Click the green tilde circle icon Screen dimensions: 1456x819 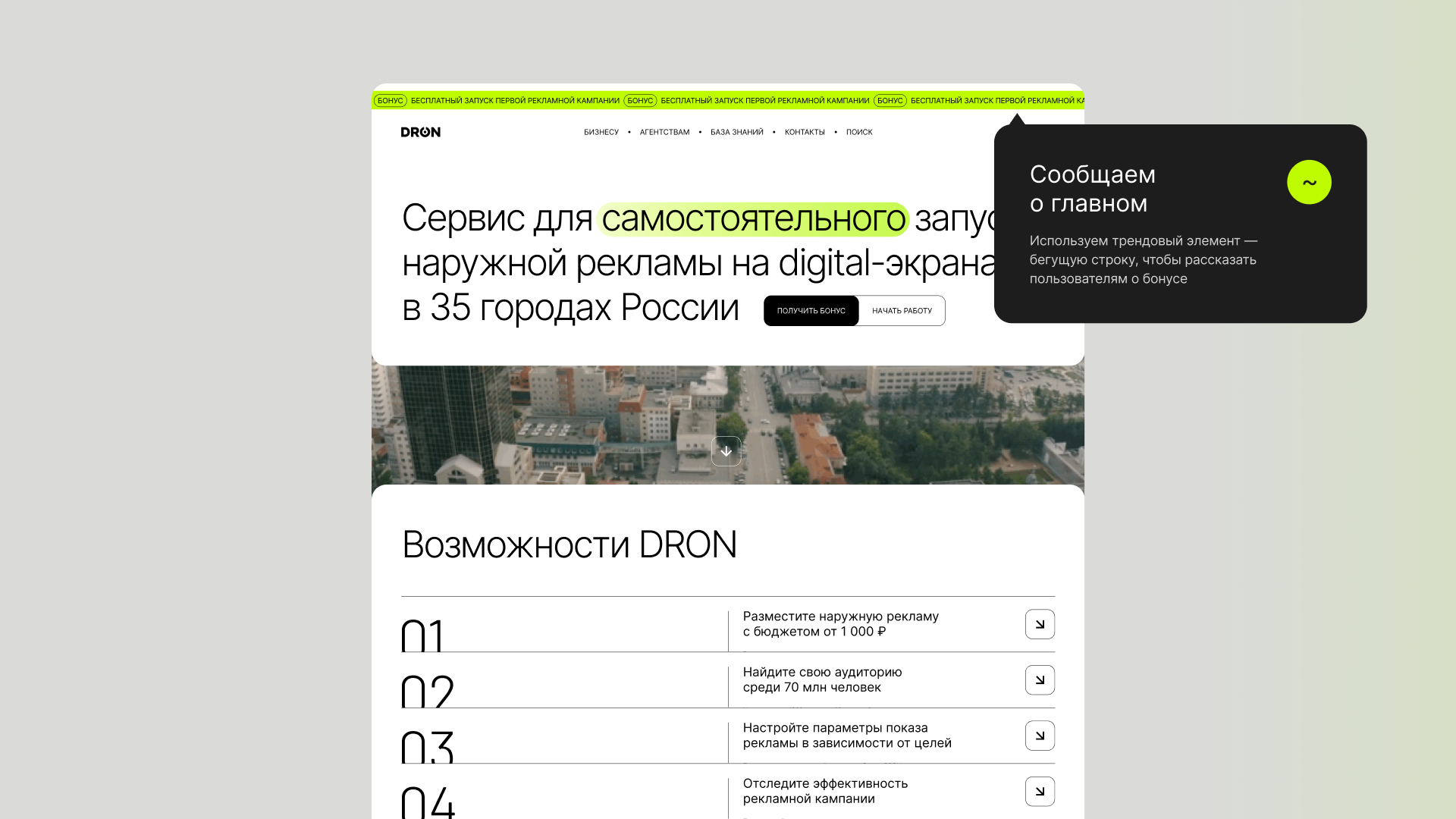click(1309, 182)
